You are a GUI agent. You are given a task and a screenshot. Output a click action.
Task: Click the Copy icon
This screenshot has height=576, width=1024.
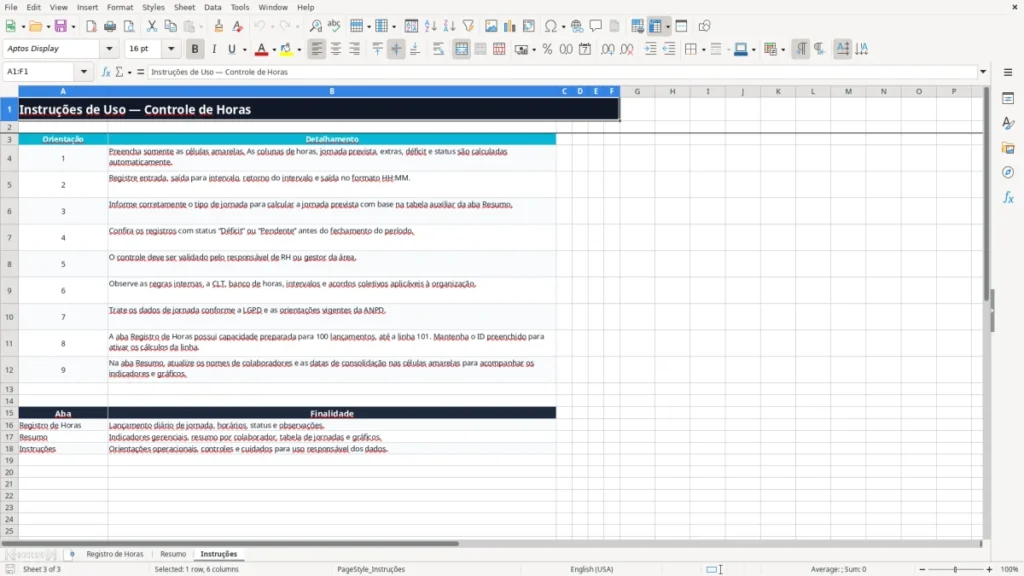pos(170,26)
